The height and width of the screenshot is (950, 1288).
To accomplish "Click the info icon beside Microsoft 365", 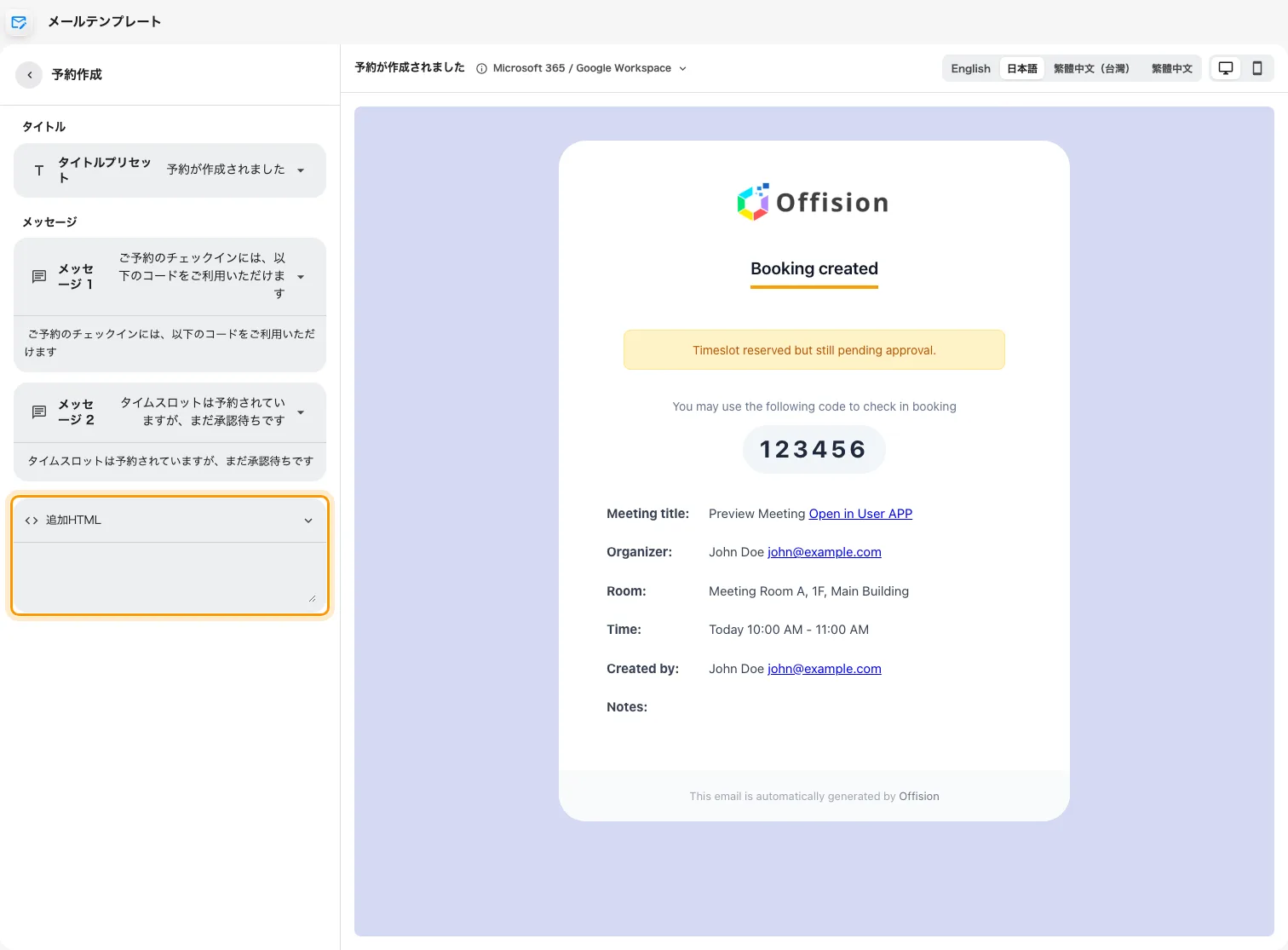I will tap(481, 69).
